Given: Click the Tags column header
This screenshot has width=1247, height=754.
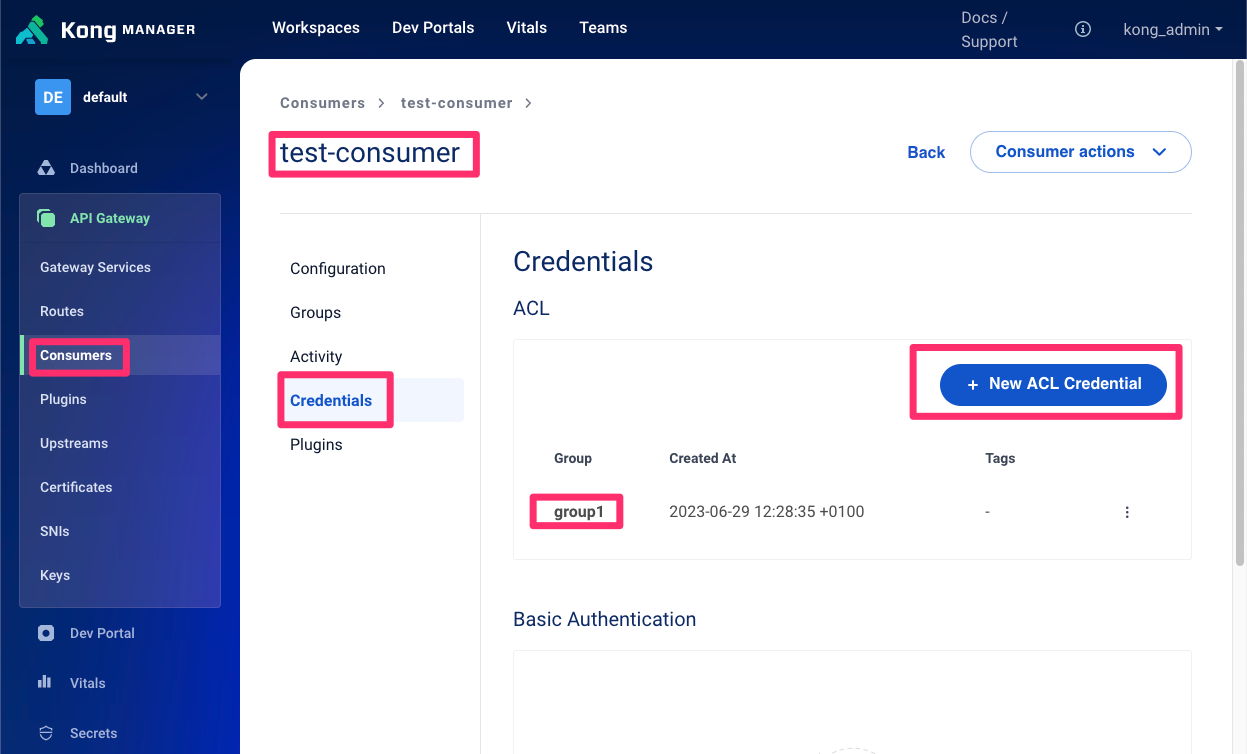Looking at the screenshot, I should tap(1000, 458).
